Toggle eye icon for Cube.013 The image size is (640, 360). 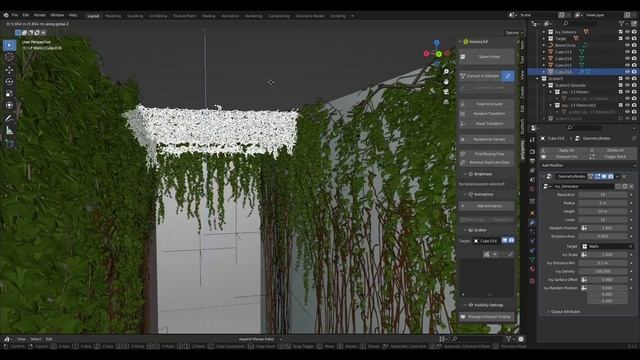(x=627, y=52)
